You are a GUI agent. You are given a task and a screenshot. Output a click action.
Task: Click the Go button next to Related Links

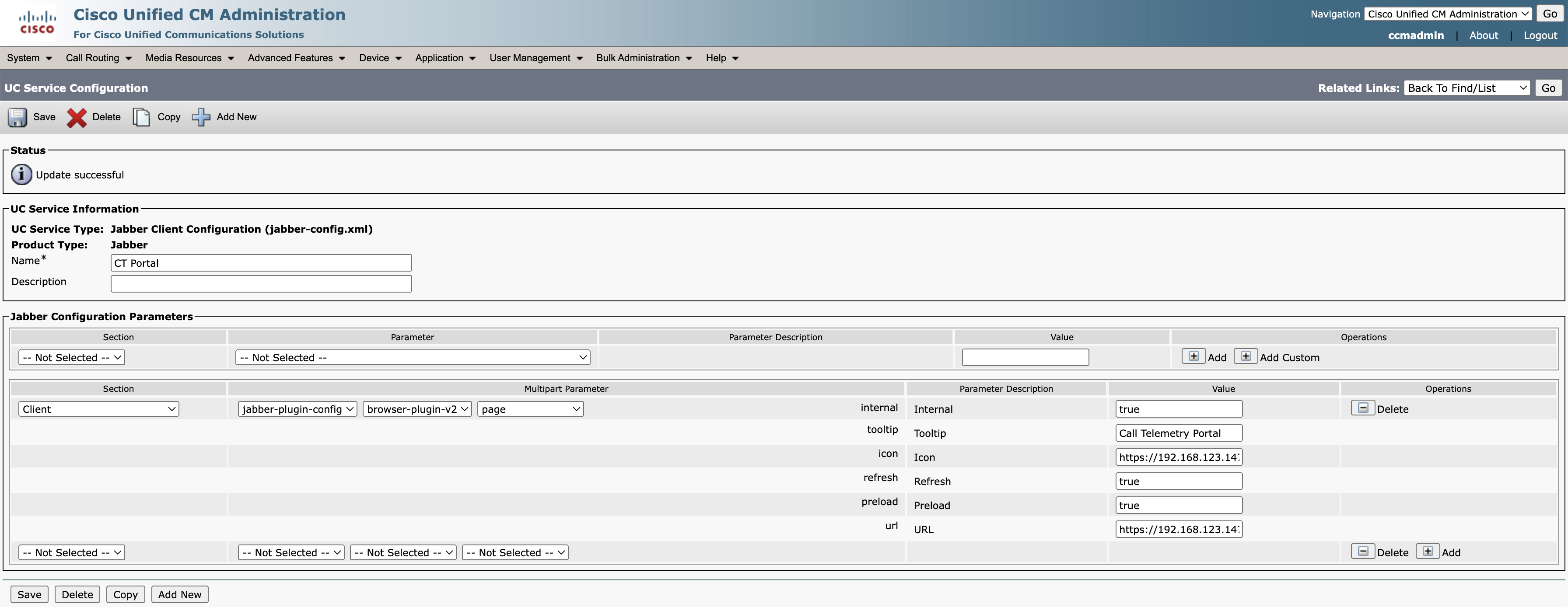(x=1548, y=87)
